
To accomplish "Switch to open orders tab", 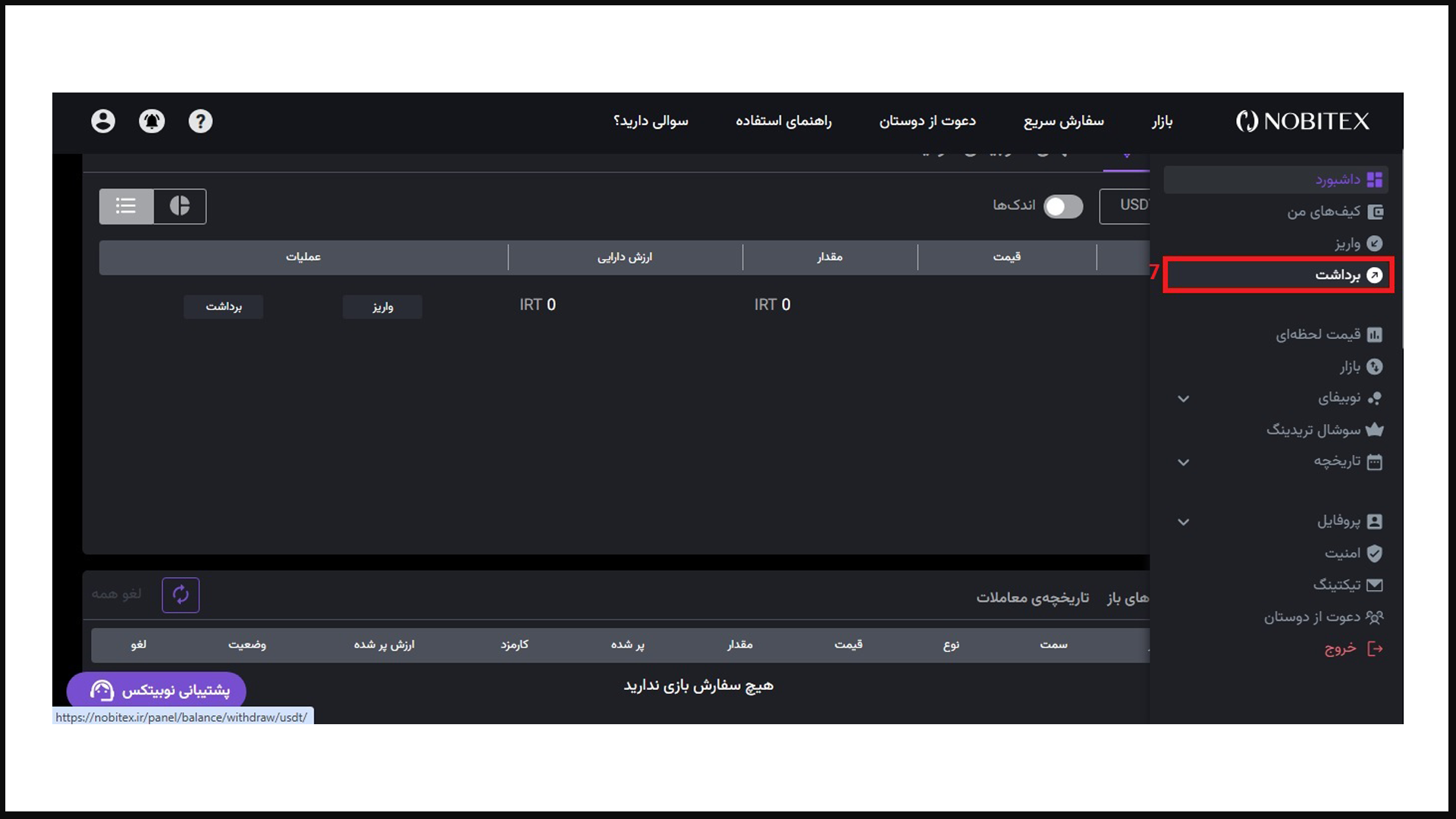I will (x=1128, y=598).
